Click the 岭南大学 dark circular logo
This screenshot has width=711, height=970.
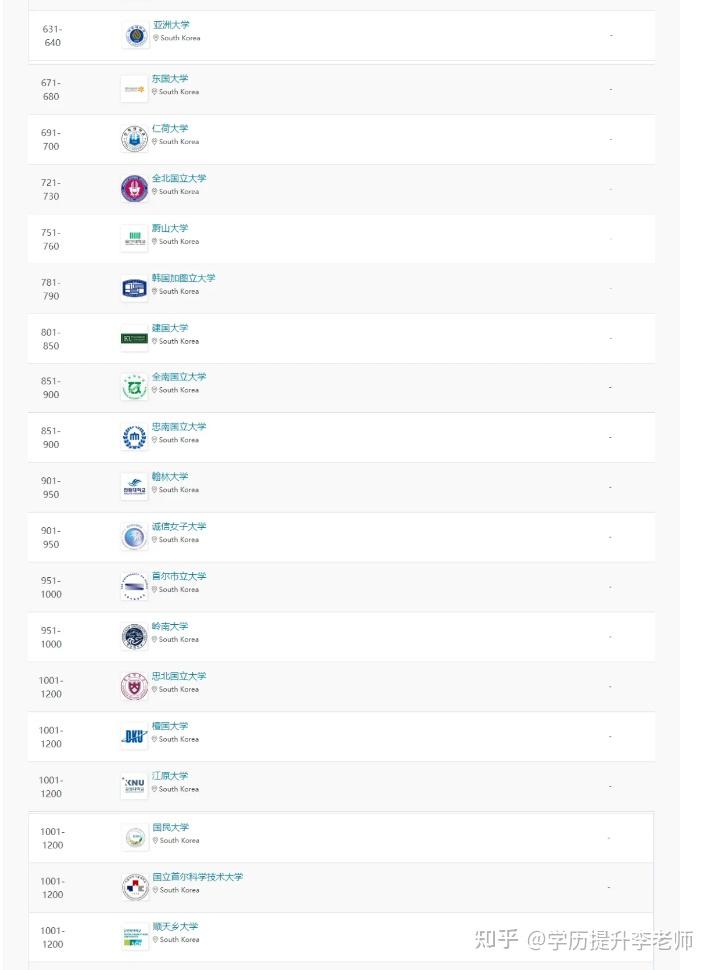(x=134, y=637)
